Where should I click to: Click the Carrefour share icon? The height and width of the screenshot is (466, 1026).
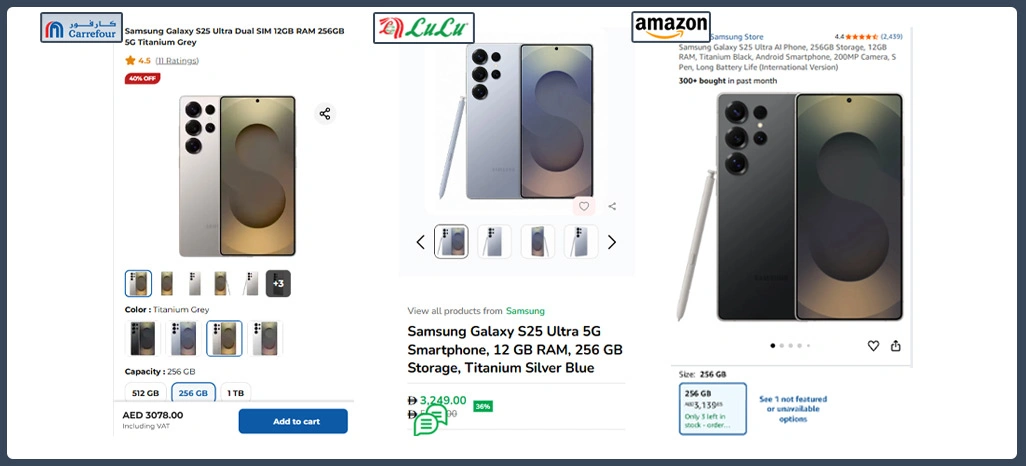click(325, 113)
